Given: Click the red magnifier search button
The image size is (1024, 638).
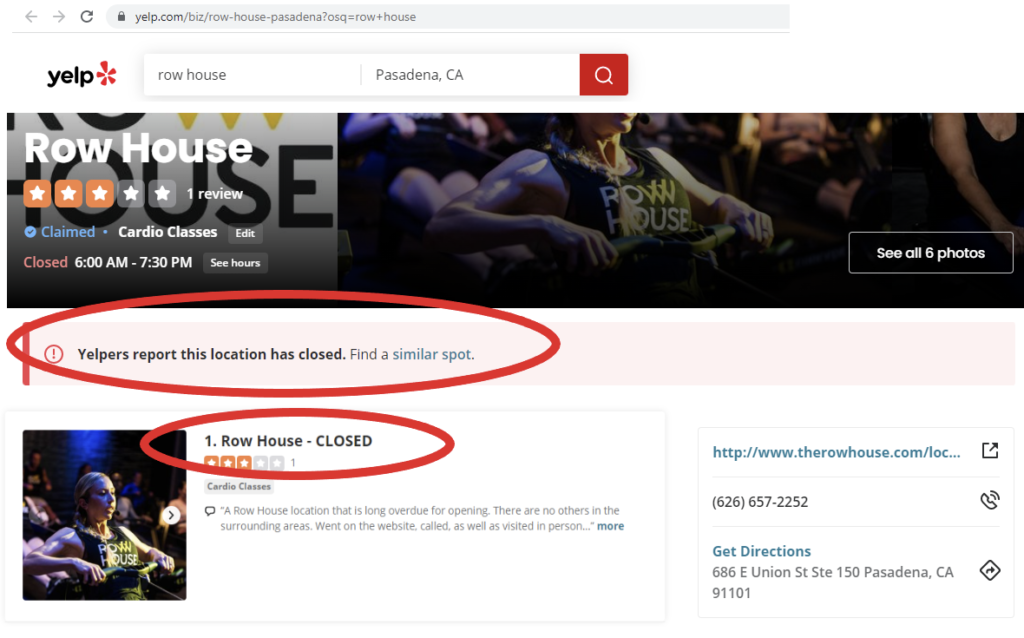Looking at the screenshot, I should [603, 74].
